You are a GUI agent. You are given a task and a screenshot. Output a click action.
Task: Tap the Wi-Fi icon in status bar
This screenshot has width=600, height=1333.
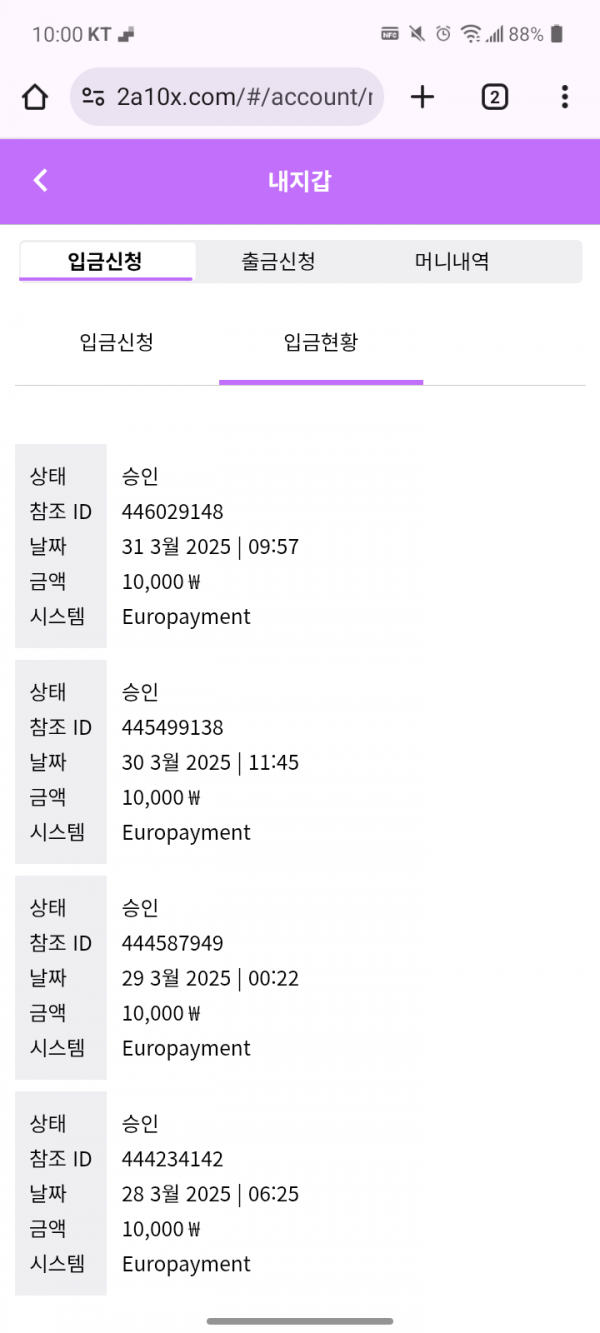point(470,34)
